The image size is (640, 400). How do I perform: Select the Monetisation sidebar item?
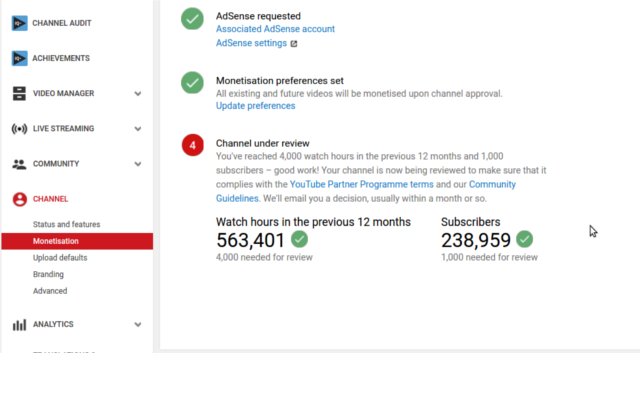point(77,241)
